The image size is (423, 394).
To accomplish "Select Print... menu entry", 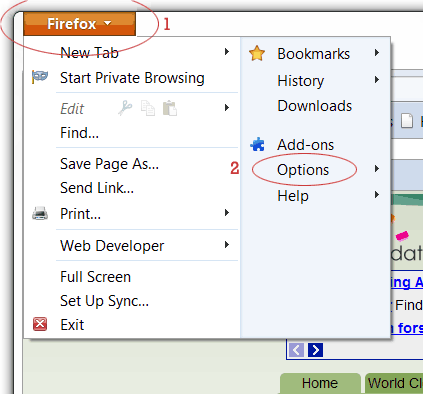I will [x=80, y=214].
